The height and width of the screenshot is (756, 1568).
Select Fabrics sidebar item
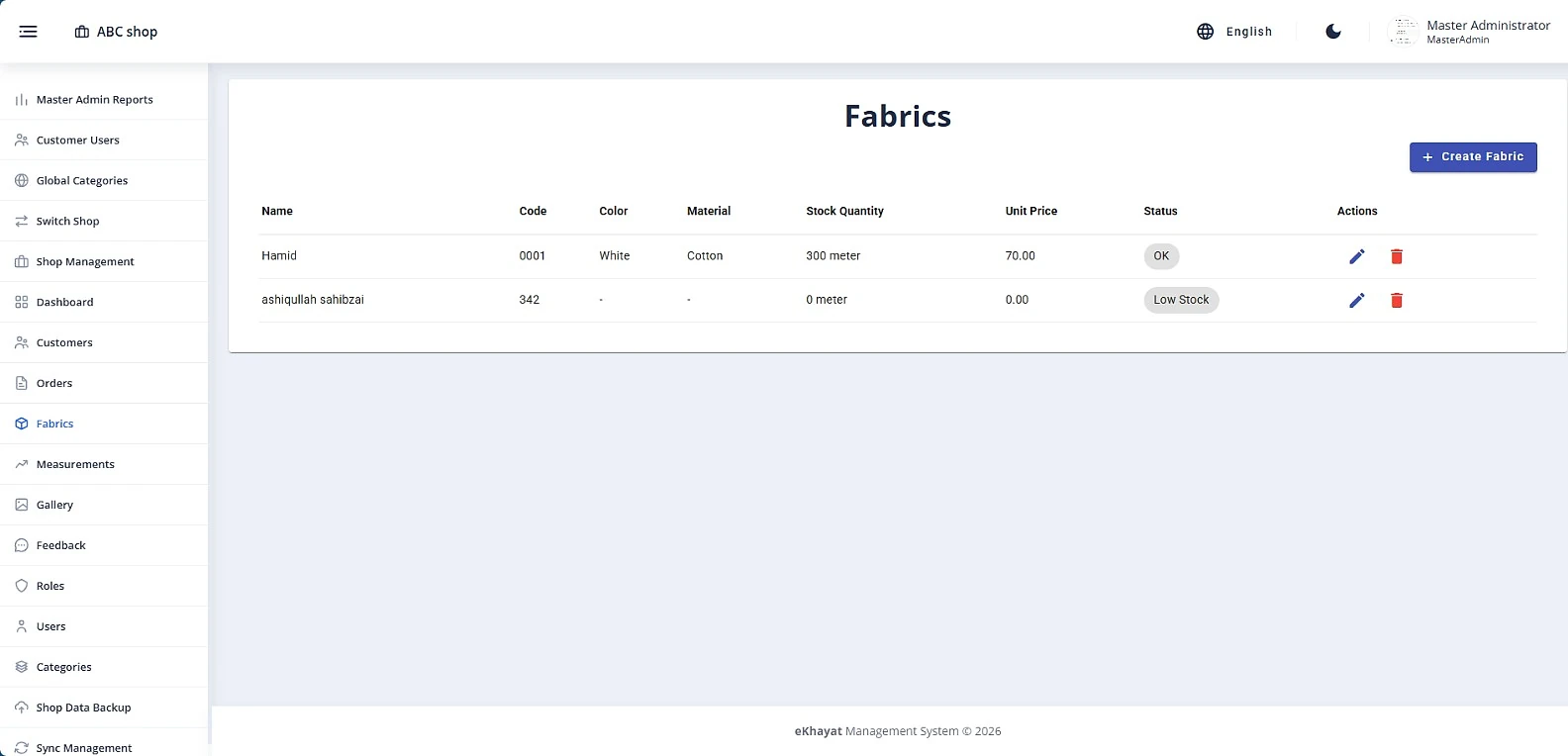(104, 425)
